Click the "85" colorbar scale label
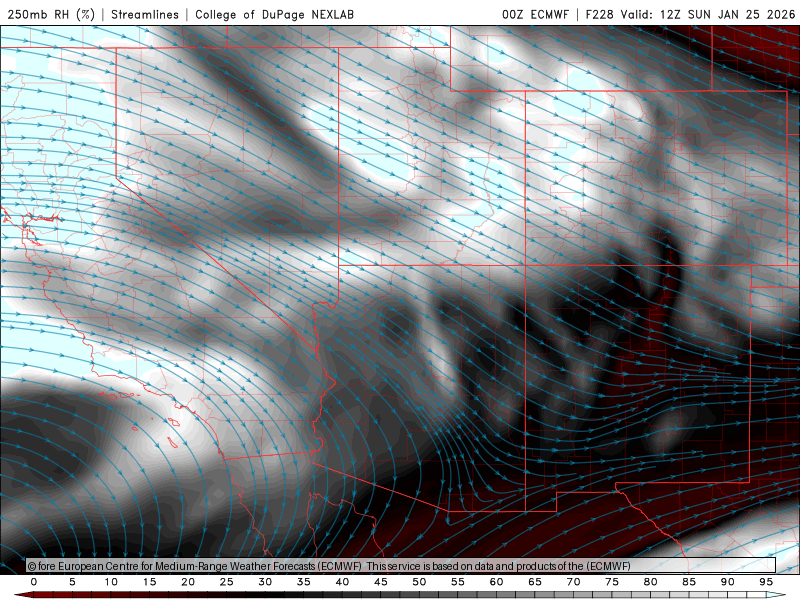This screenshot has width=800, height=600. (x=689, y=582)
